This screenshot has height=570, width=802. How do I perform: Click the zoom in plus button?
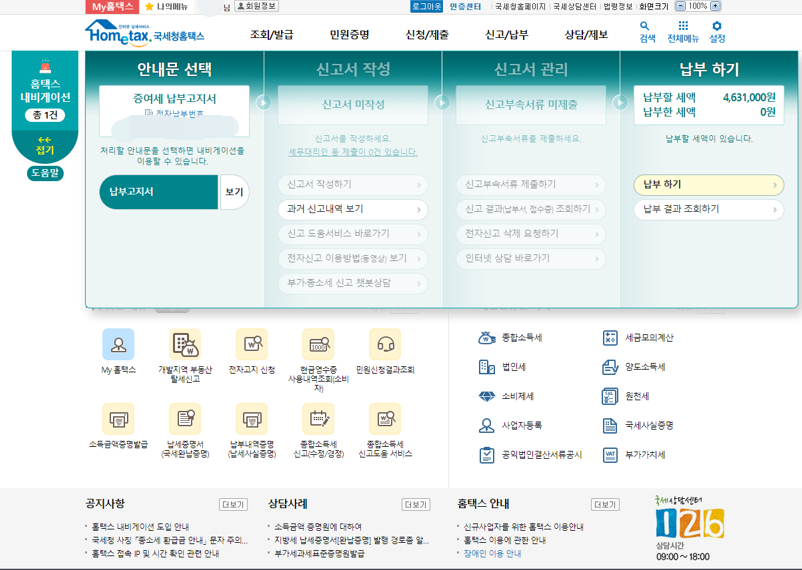716,6
